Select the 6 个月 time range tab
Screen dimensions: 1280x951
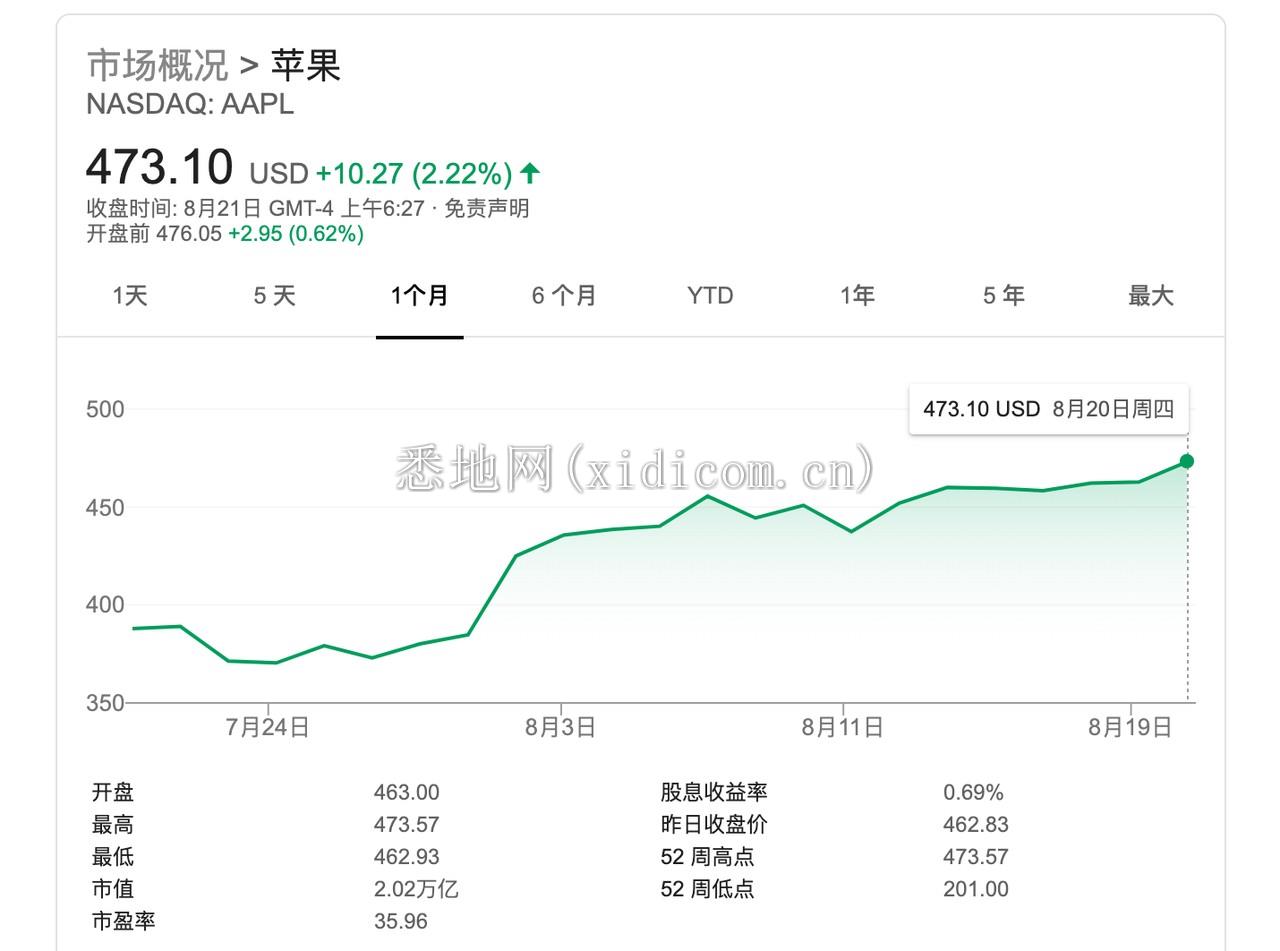pyautogui.click(x=564, y=296)
